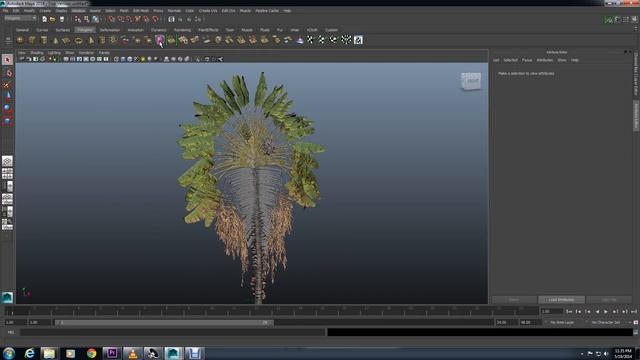Activate the Lasso select tool in toolbox
The height and width of the screenshot is (360, 640).
[7, 73]
